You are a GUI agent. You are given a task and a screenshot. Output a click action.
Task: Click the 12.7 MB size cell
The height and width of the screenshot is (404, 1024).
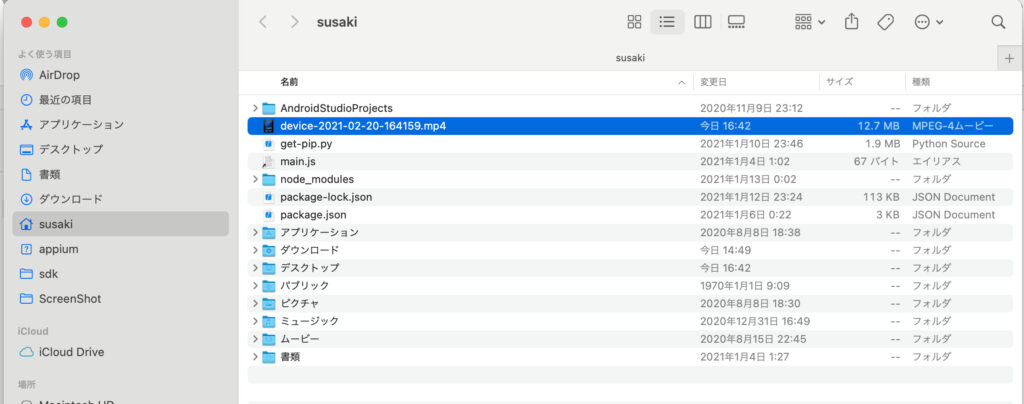pos(878,125)
